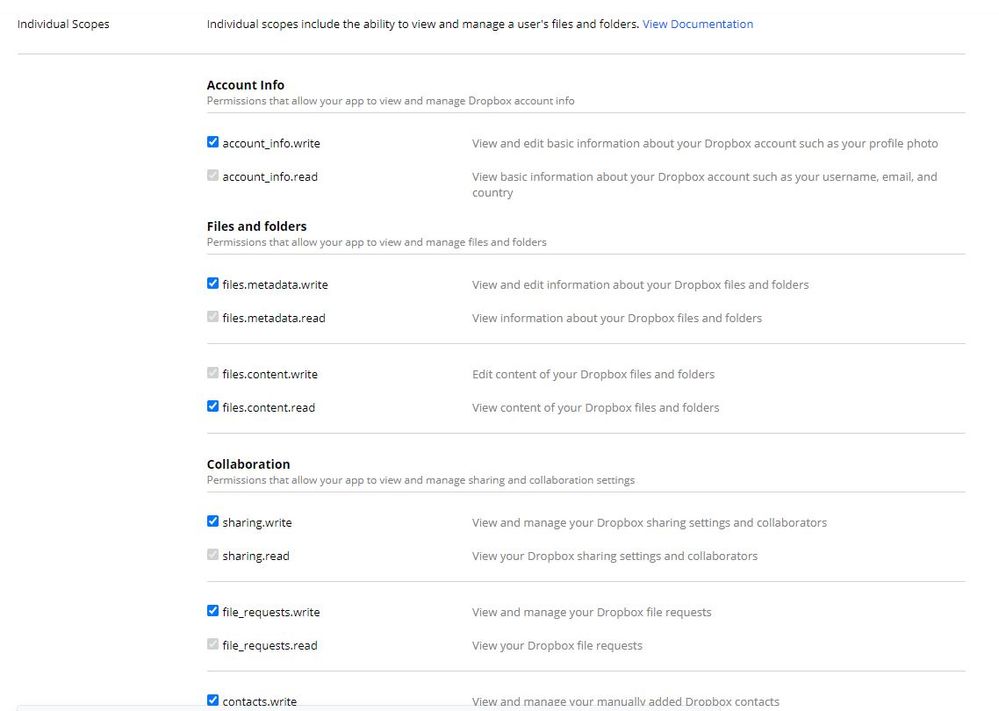999x711 pixels.
Task: Disable the contacts.write scope checkbox
Action: click(213, 701)
